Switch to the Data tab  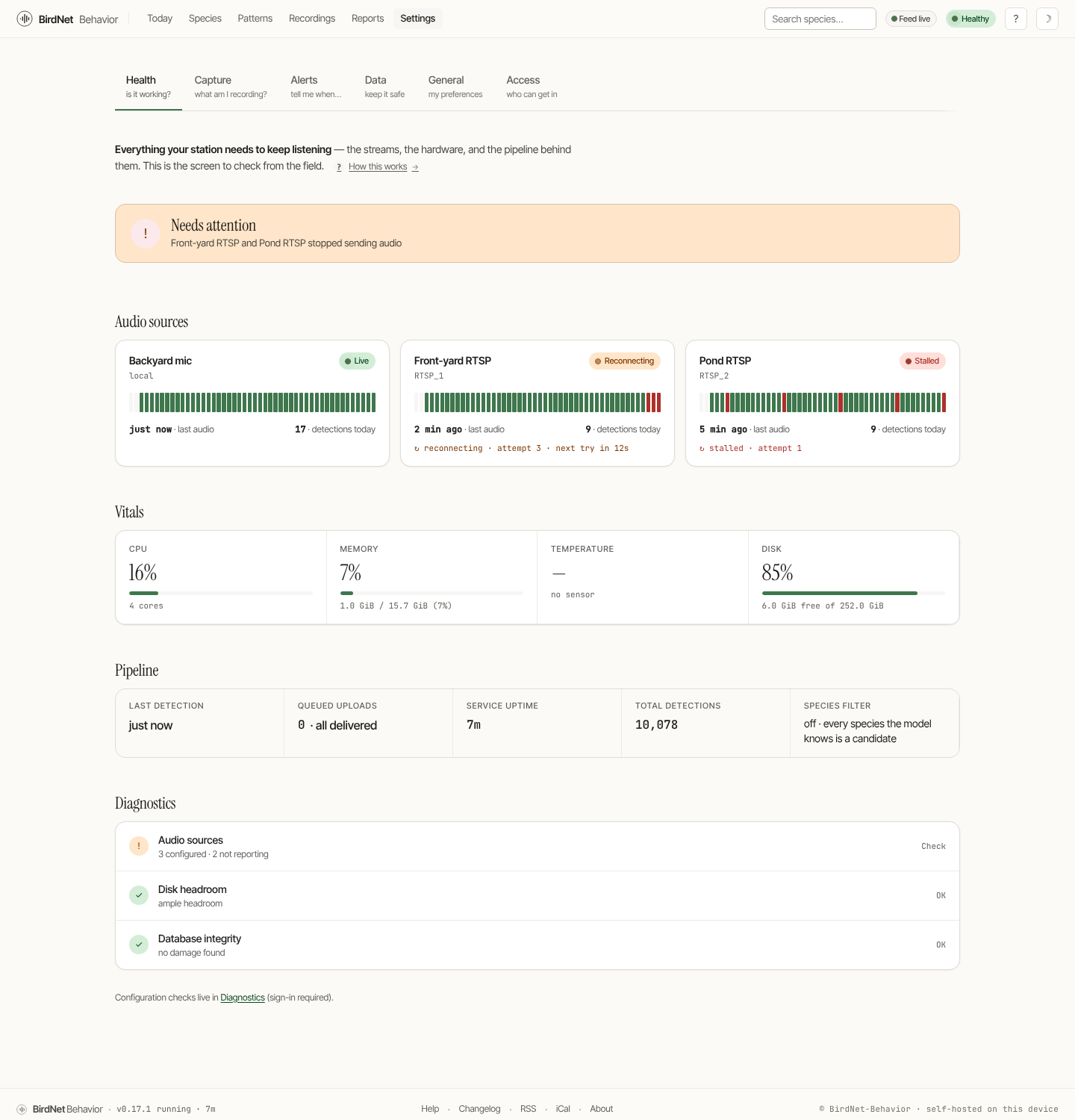click(x=384, y=87)
